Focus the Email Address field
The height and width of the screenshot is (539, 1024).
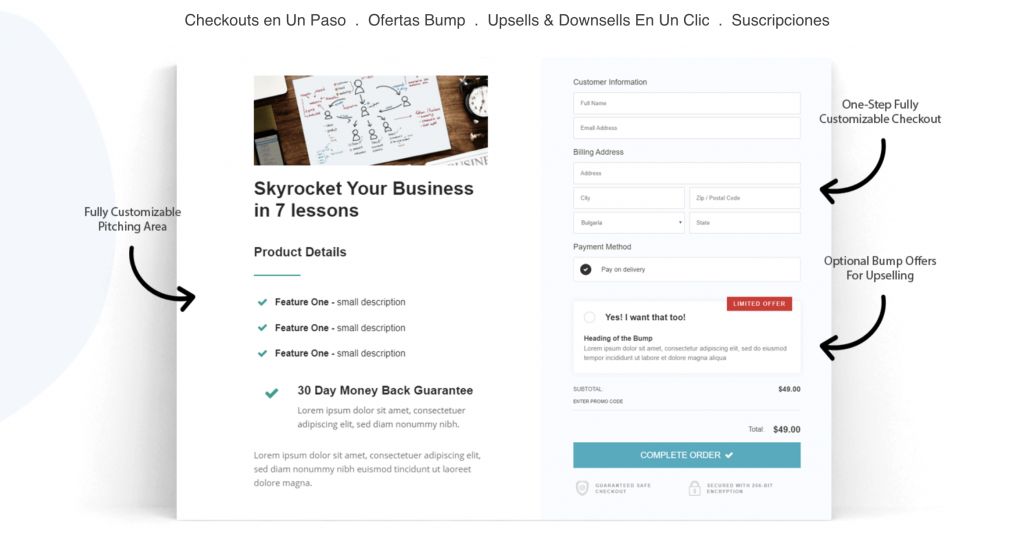click(686, 128)
